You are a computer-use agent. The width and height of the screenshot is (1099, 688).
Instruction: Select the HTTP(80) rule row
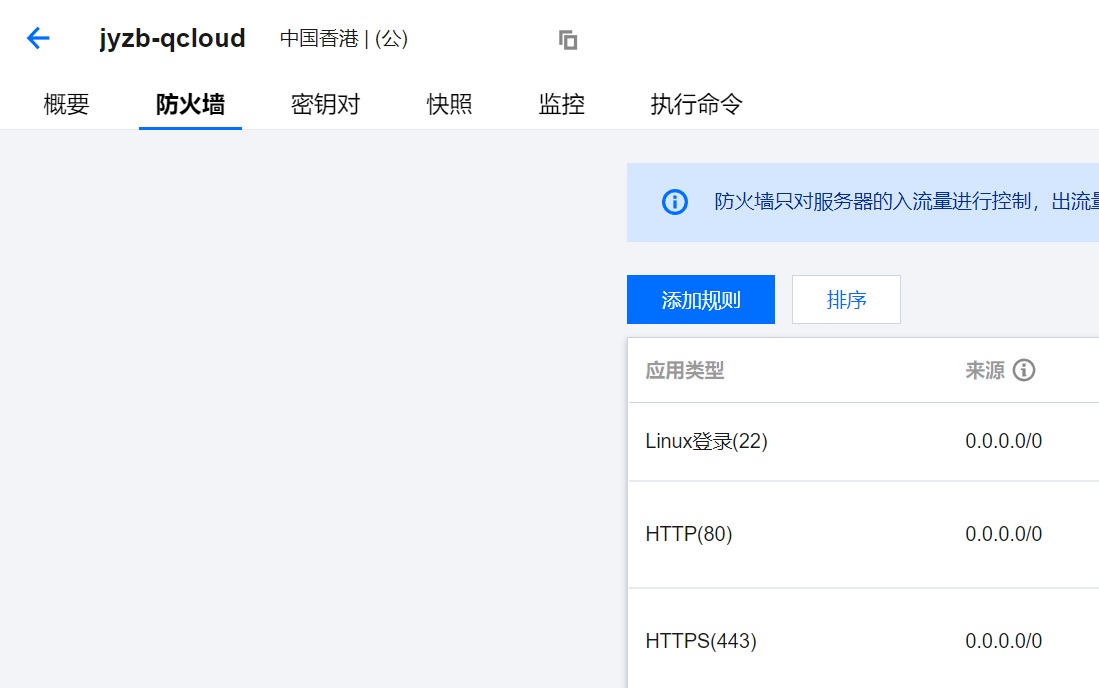[x=689, y=534]
